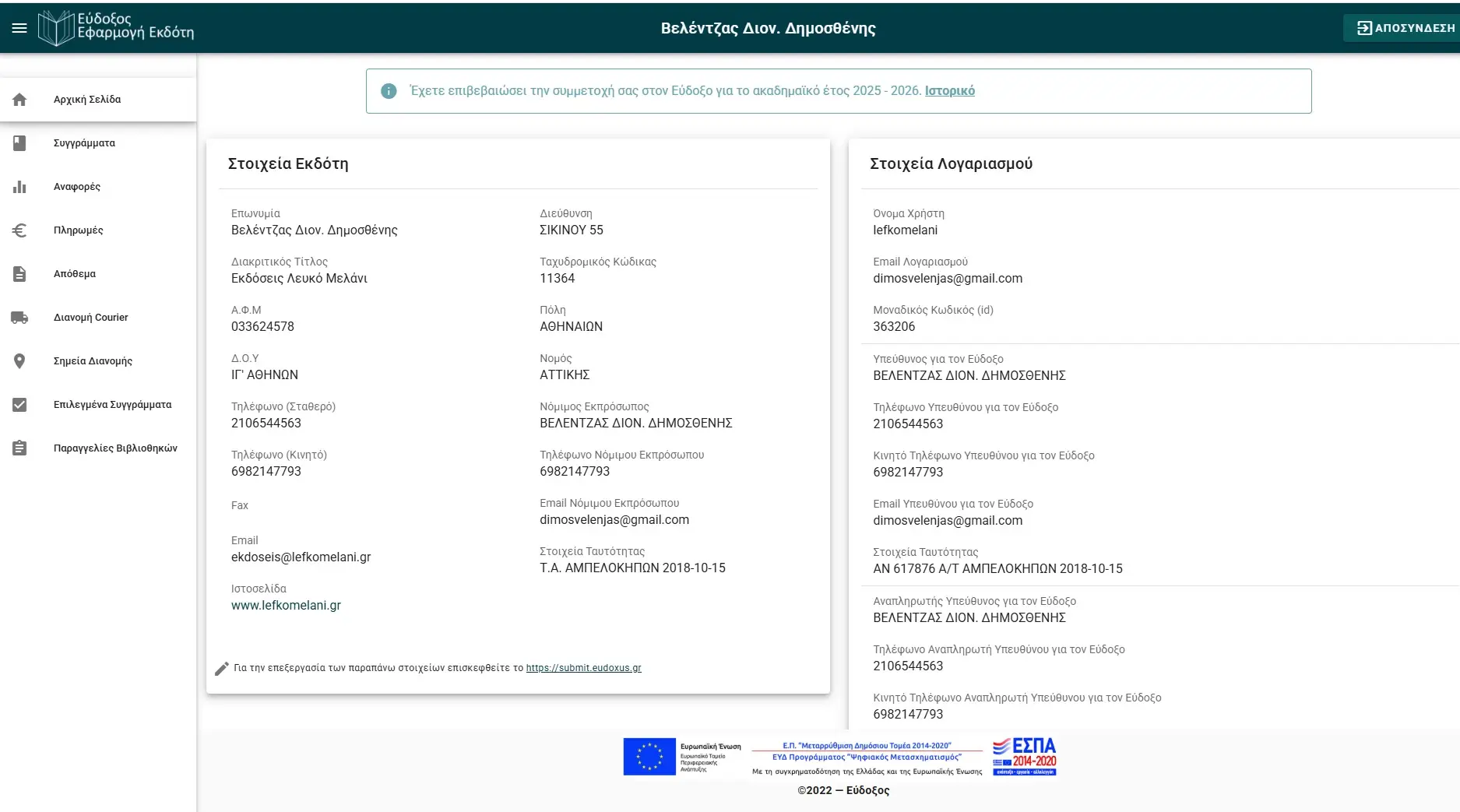
Task: Click the info icon in the notification banner
Action: click(389, 91)
